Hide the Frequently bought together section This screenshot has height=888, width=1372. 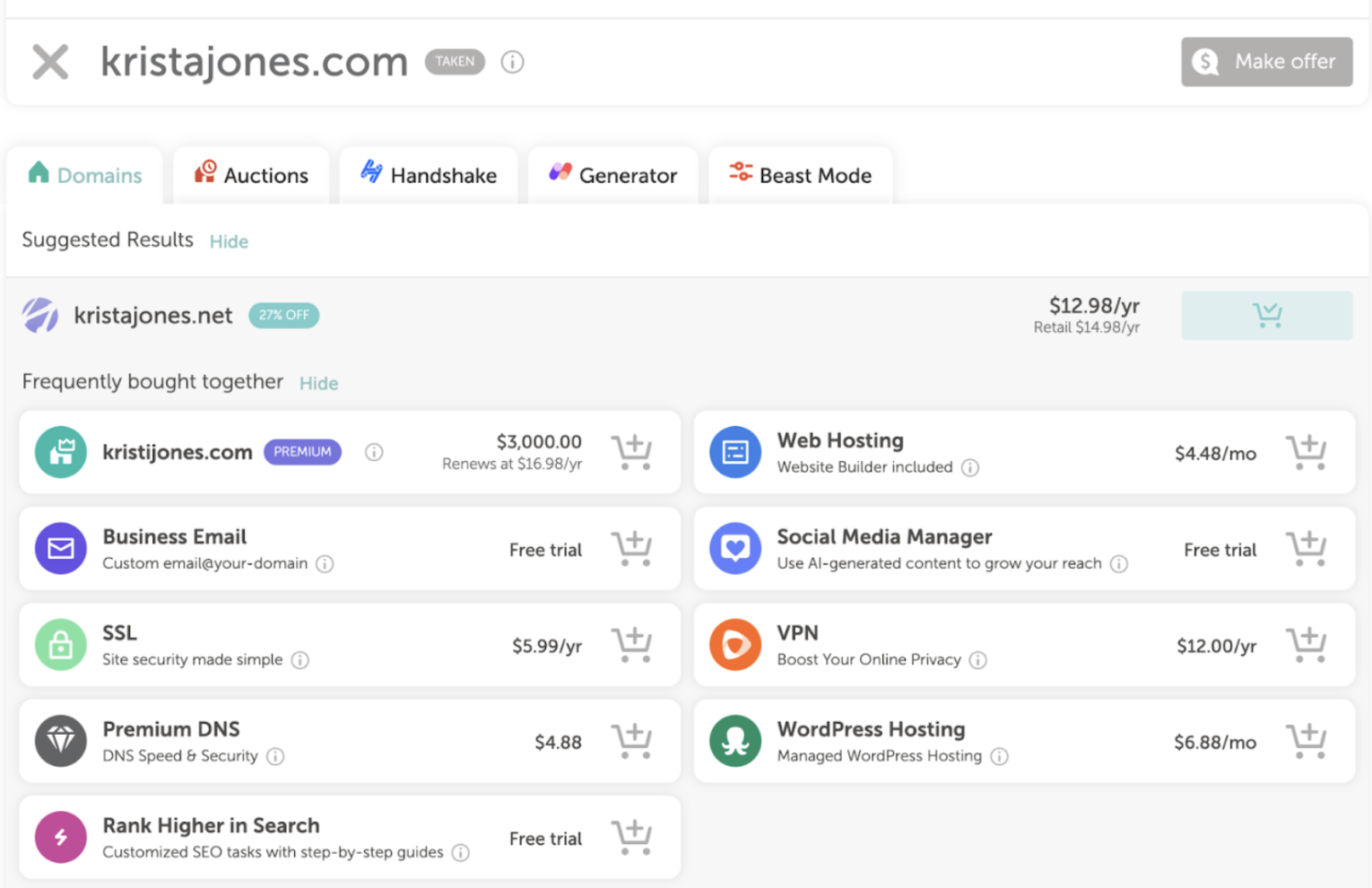tap(318, 383)
